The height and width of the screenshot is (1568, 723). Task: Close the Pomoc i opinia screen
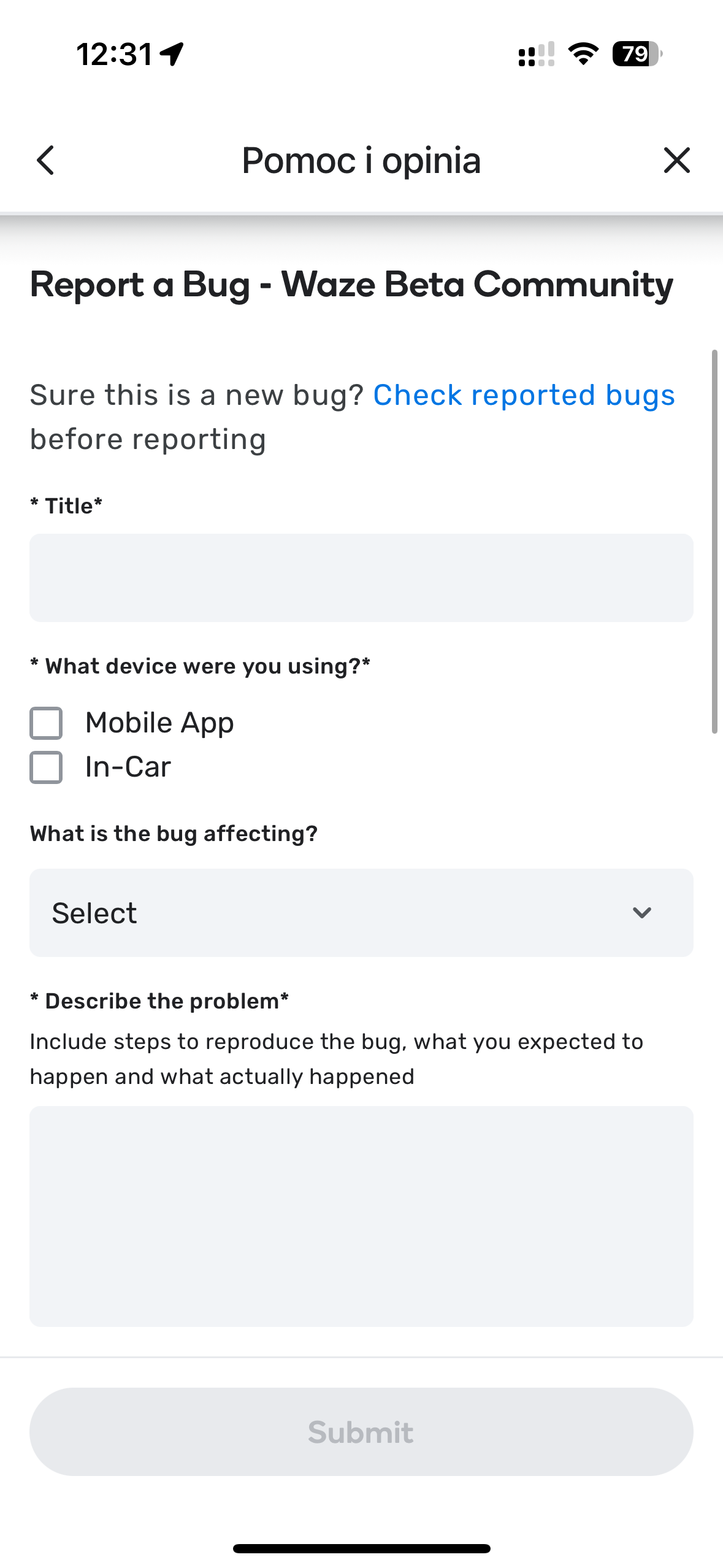point(677,161)
